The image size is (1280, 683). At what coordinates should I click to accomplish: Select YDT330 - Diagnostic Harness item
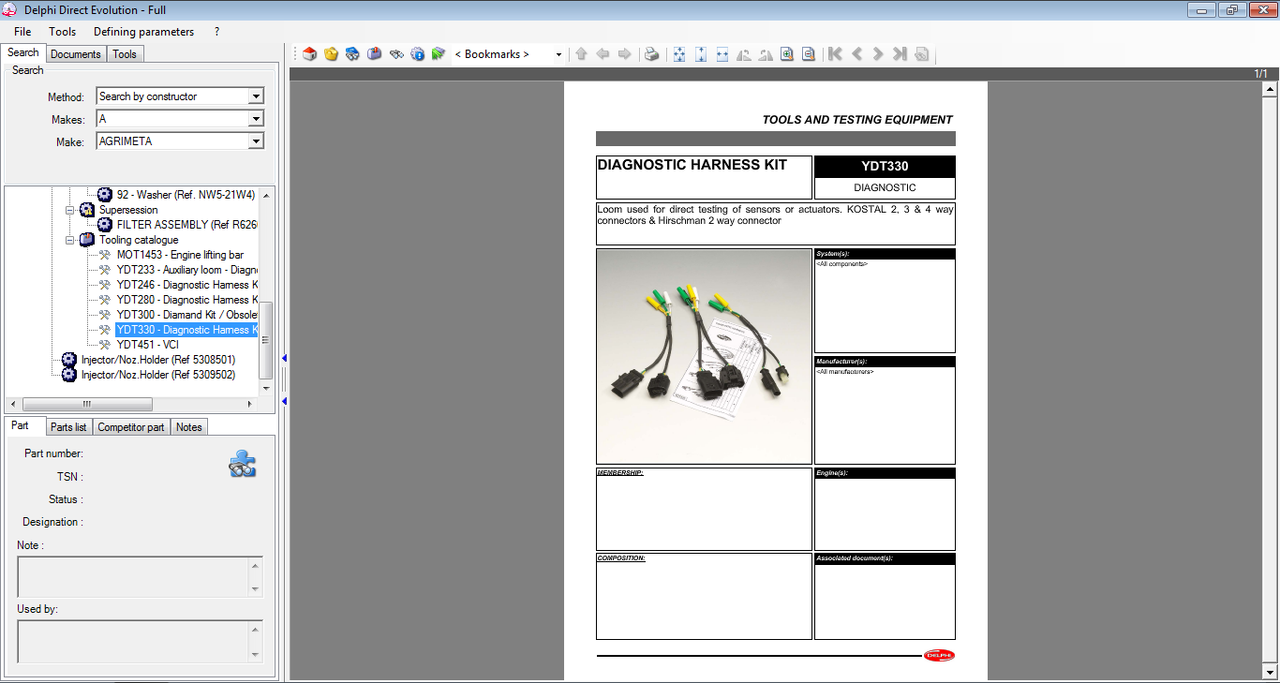[187, 330]
